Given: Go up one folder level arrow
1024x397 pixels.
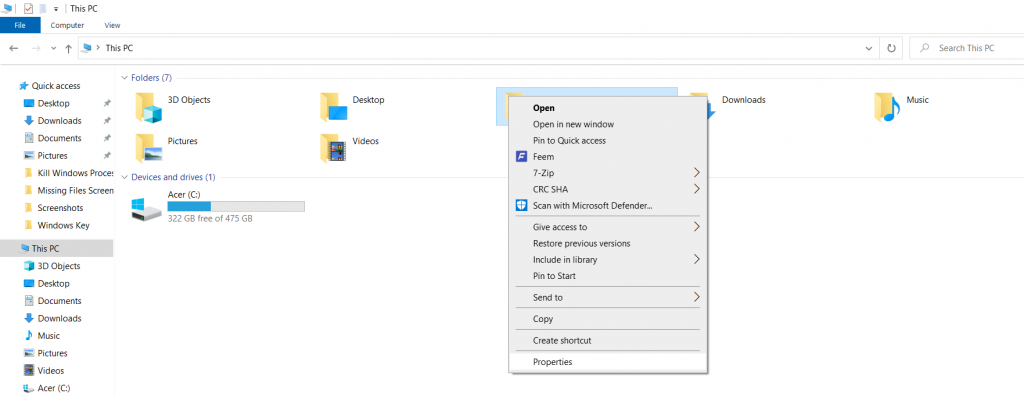Looking at the screenshot, I should pos(69,48).
